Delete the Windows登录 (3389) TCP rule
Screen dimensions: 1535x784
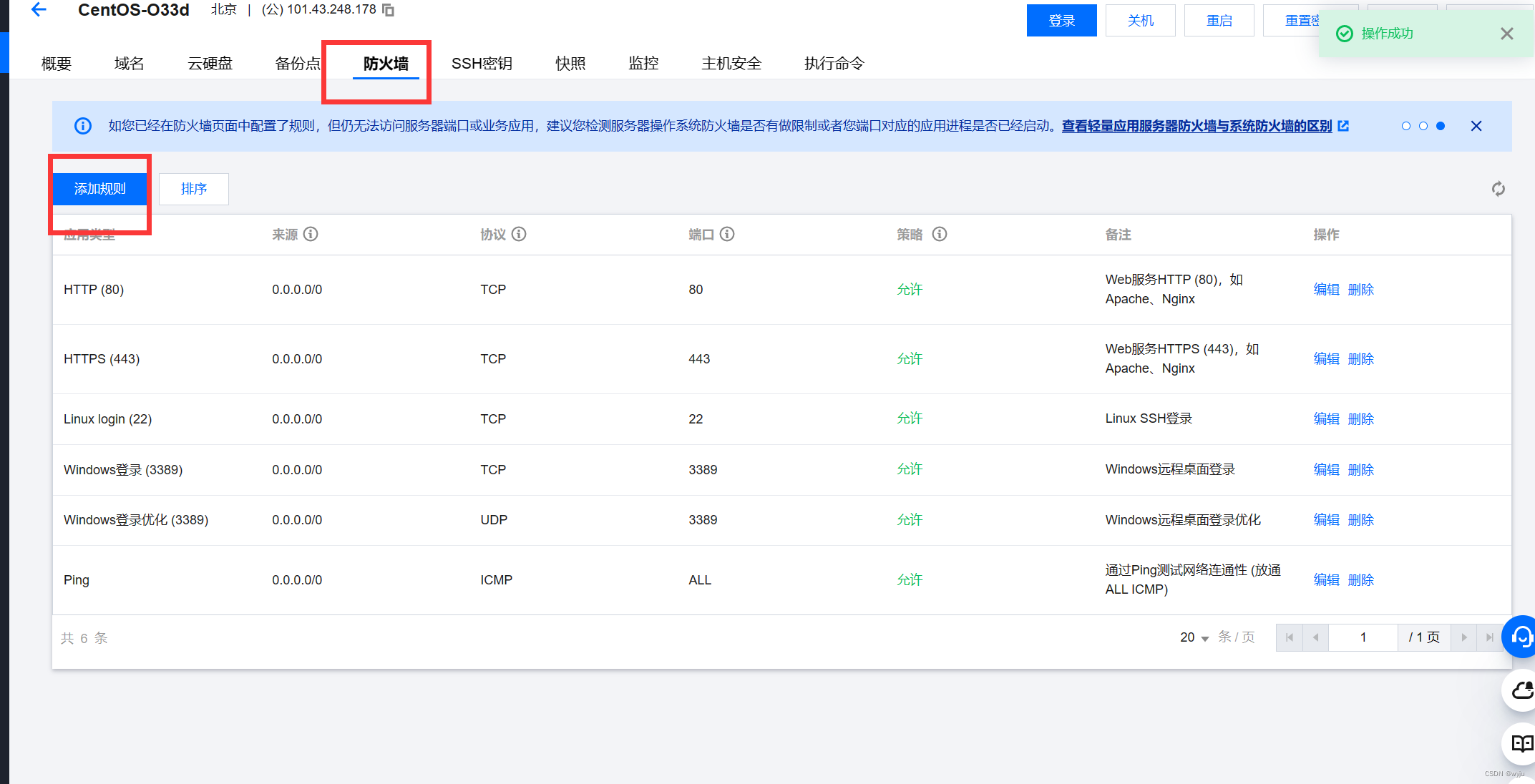coord(1360,470)
